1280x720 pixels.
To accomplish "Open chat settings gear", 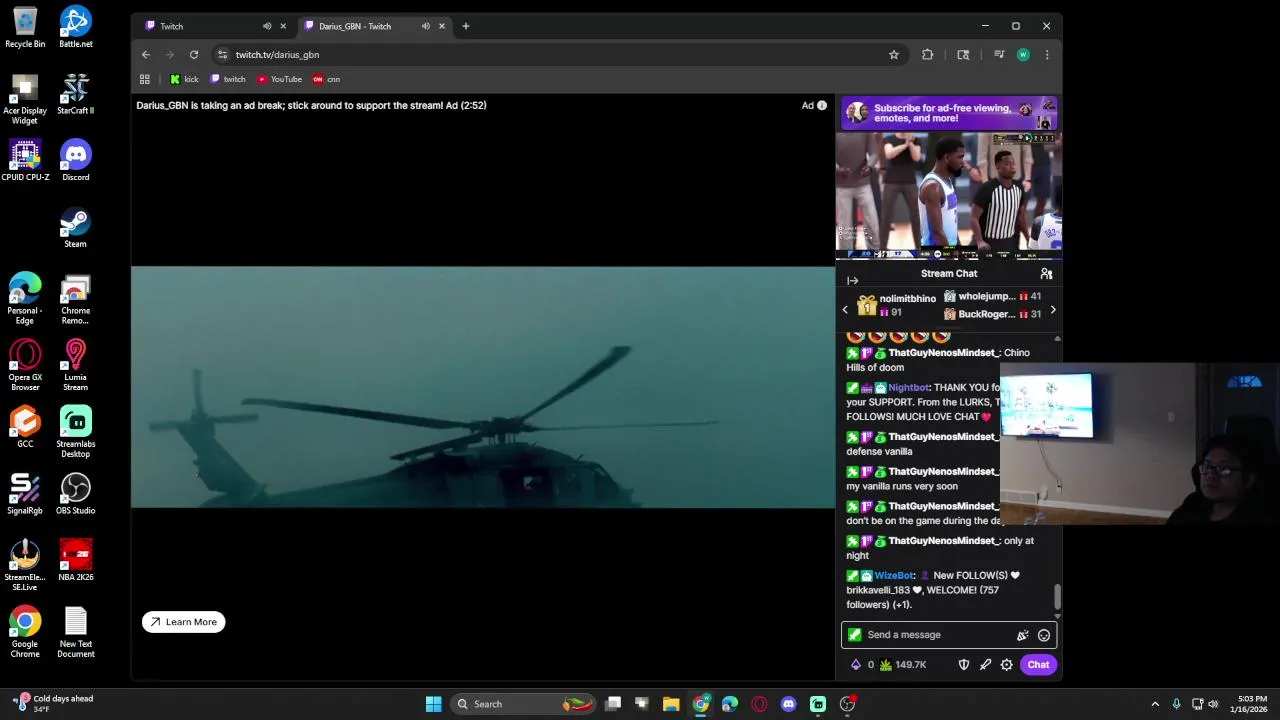I will 1007,665.
